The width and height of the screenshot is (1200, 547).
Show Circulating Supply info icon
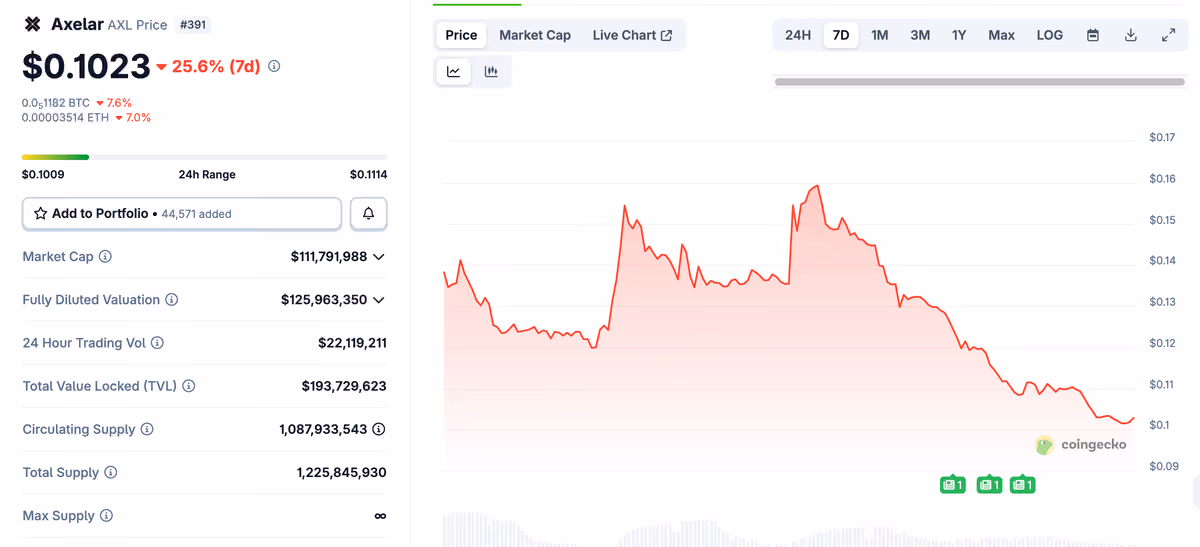tap(147, 429)
